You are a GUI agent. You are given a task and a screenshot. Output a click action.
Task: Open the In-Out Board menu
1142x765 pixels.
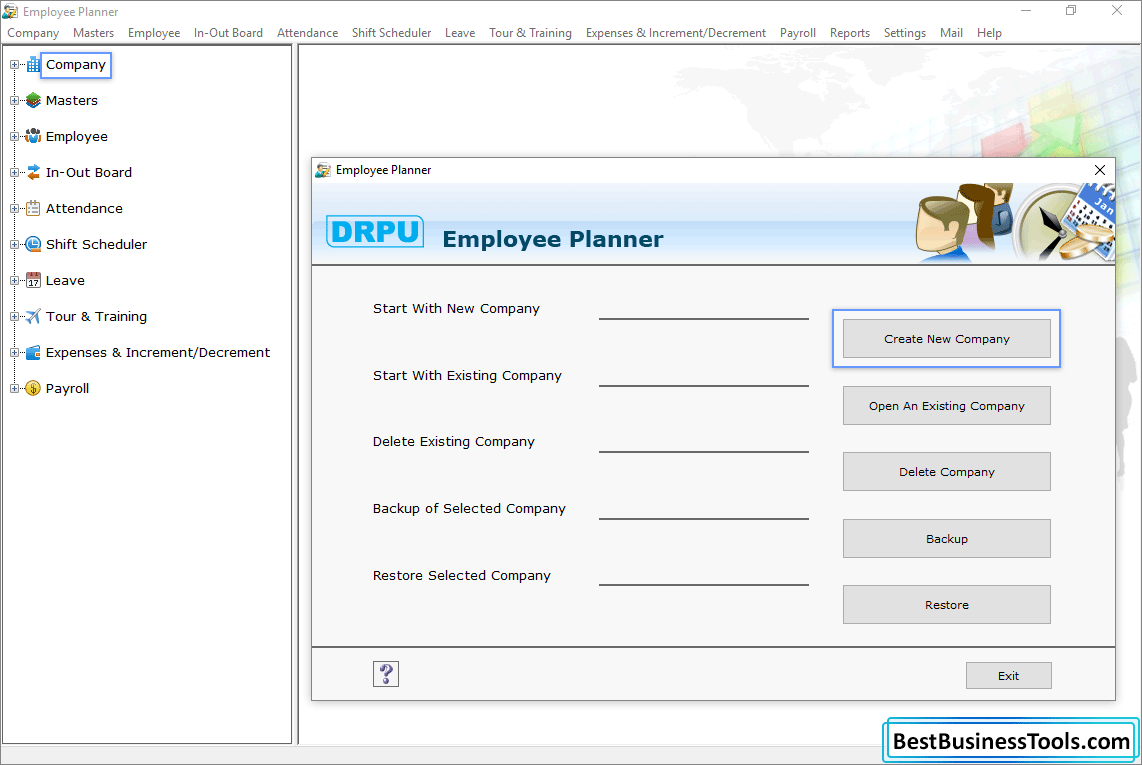click(228, 33)
